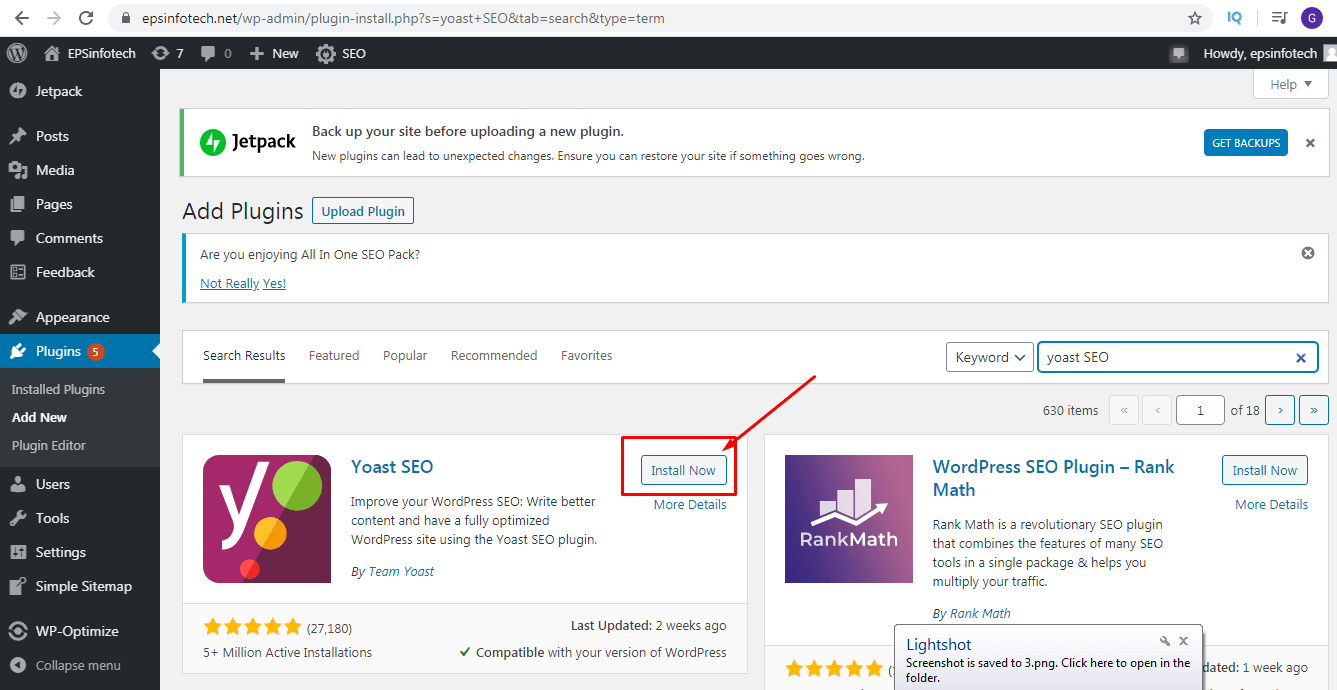This screenshot has width=1337, height=690.
Task: Open Plugin Editor submenu item
Action: tap(49, 445)
